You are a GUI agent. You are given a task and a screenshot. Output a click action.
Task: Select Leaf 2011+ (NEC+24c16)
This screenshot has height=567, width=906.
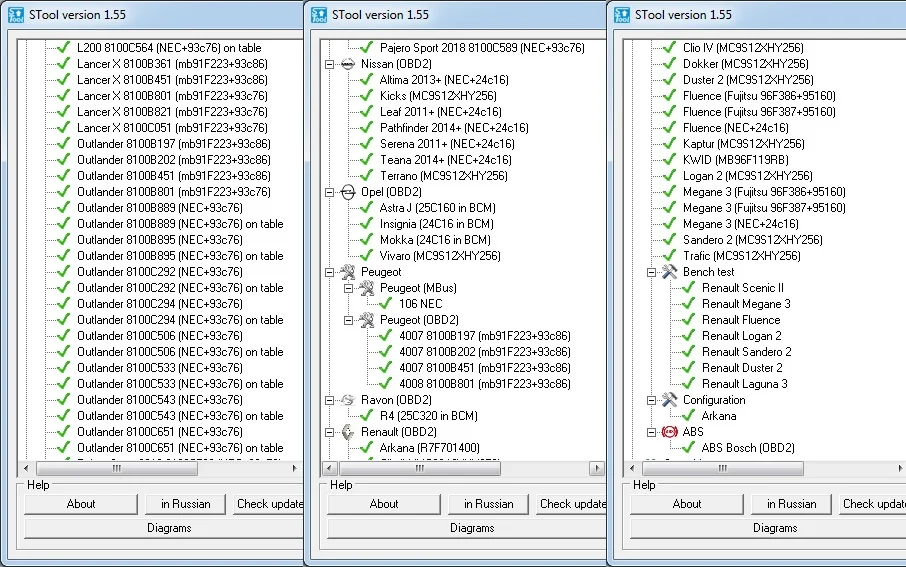[440, 112]
